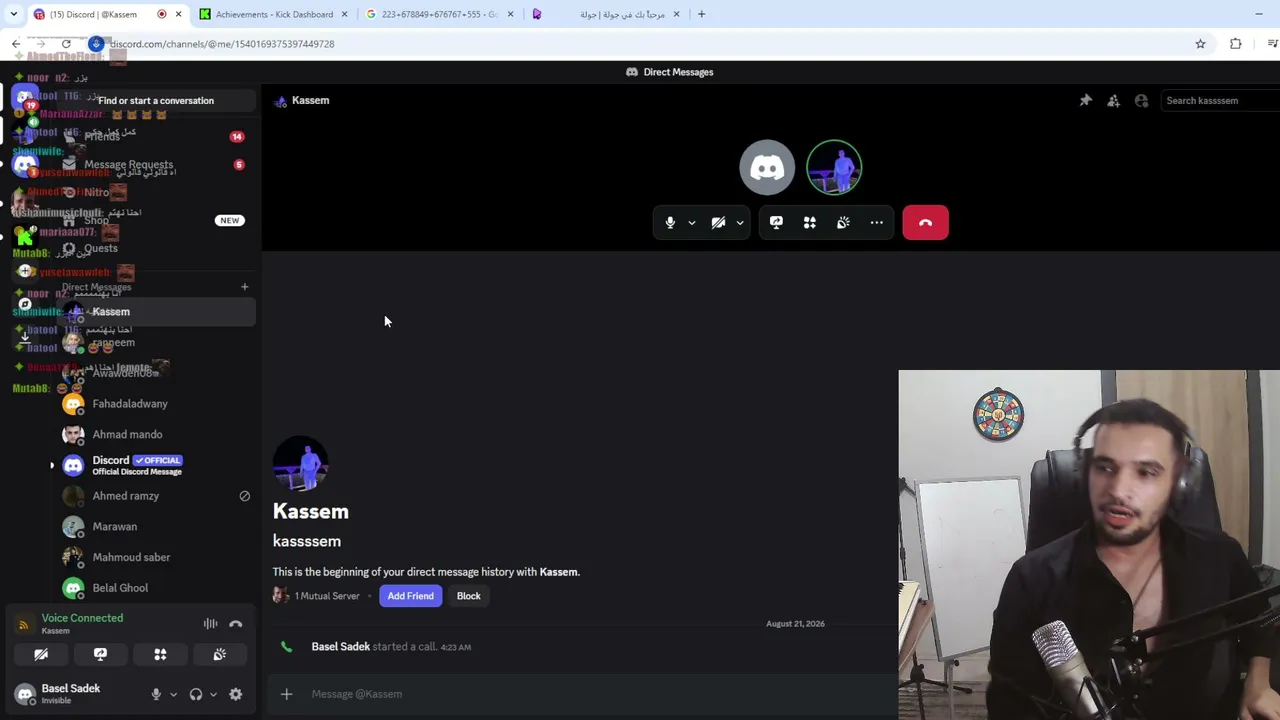
Task: Open the official Discord direct message
Action: [156, 465]
